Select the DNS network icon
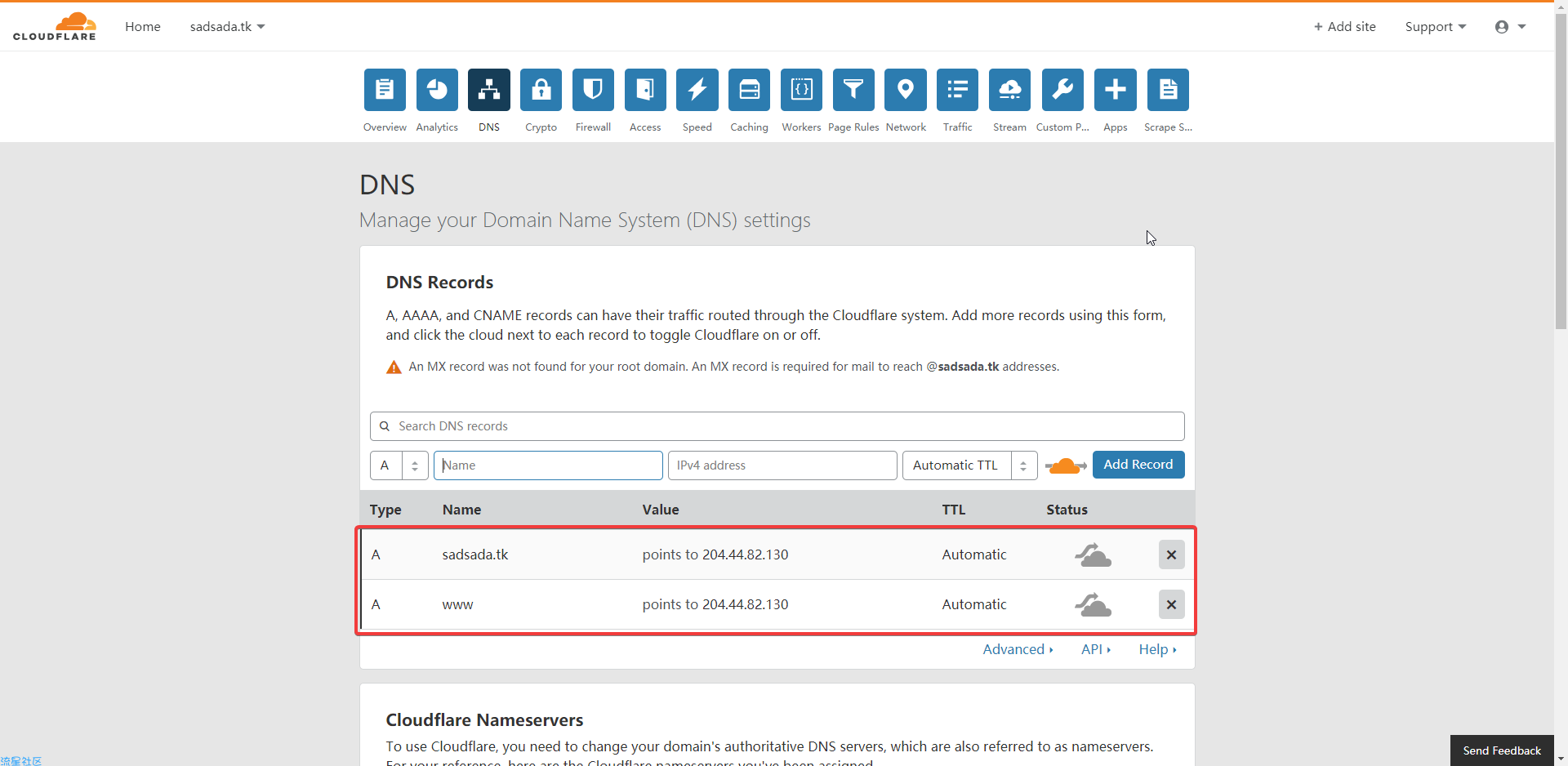Image resolution: width=1568 pixels, height=766 pixels. (x=489, y=90)
